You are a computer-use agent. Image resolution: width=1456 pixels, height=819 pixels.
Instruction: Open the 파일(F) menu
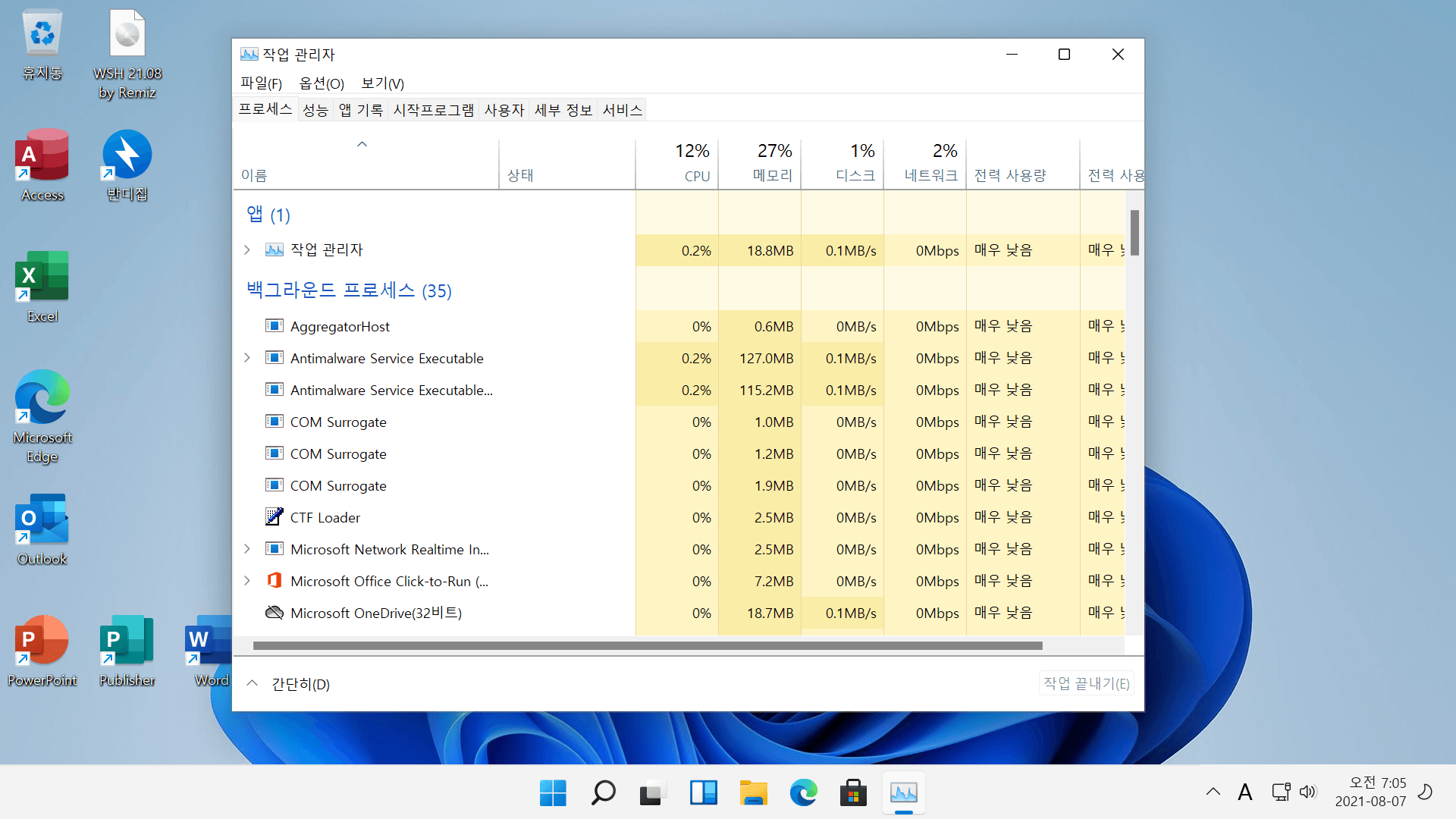click(261, 83)
